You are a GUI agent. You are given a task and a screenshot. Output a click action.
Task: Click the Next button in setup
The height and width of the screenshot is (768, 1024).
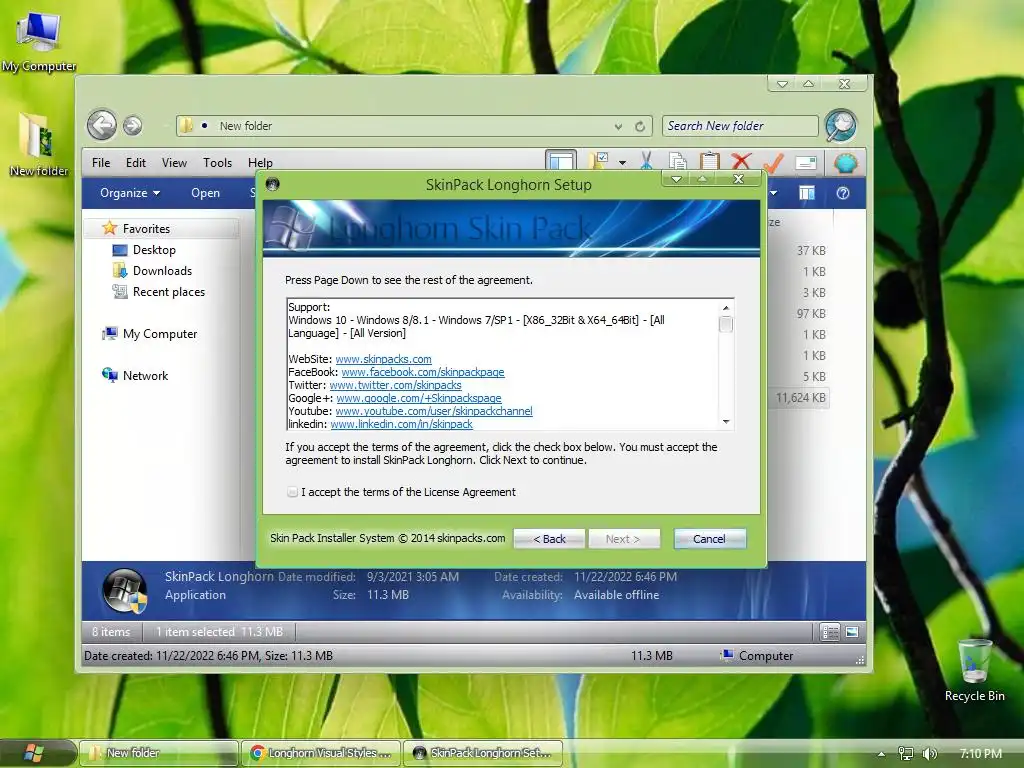point(624,539)
